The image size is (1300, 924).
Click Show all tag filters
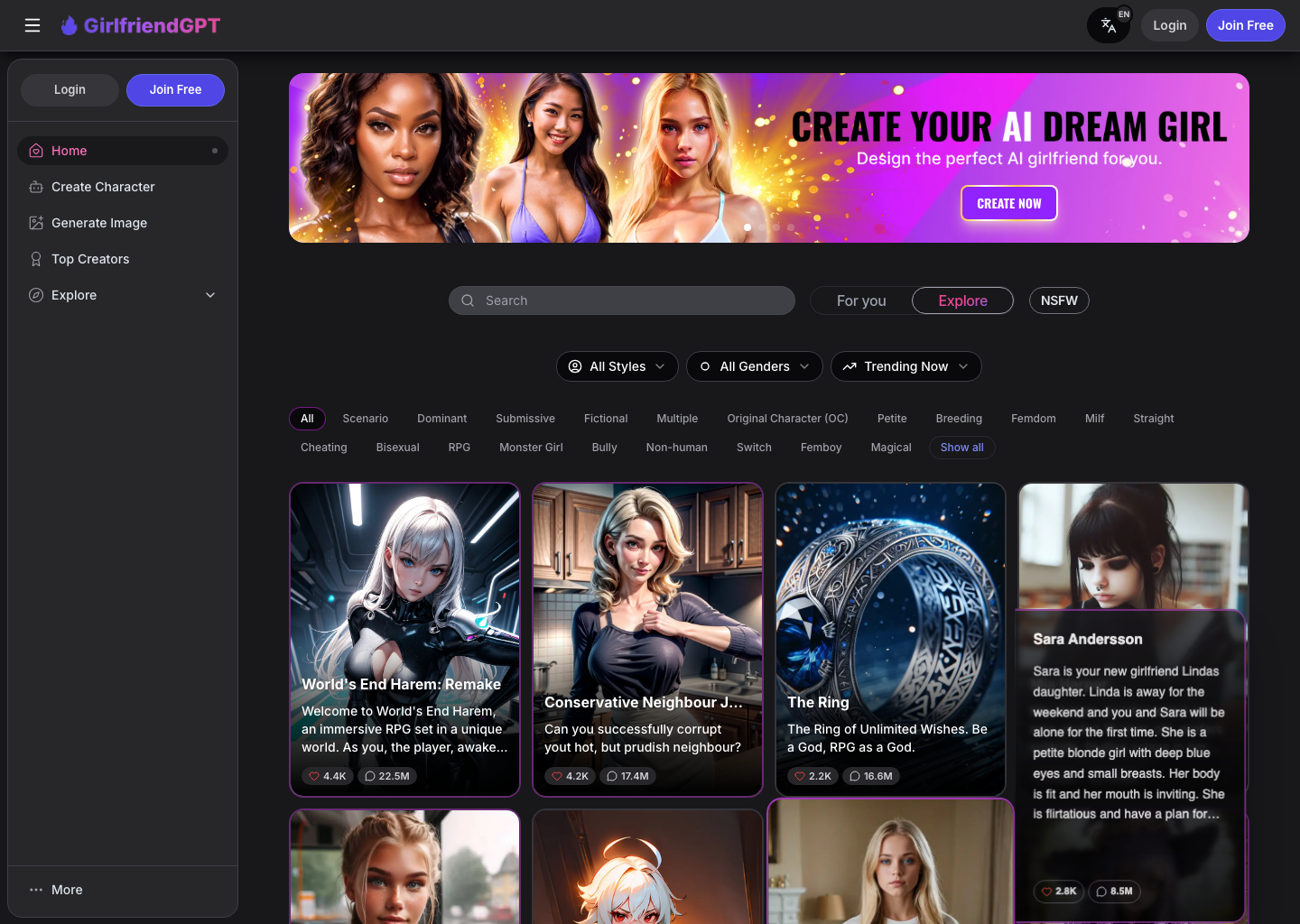(961, 447)
